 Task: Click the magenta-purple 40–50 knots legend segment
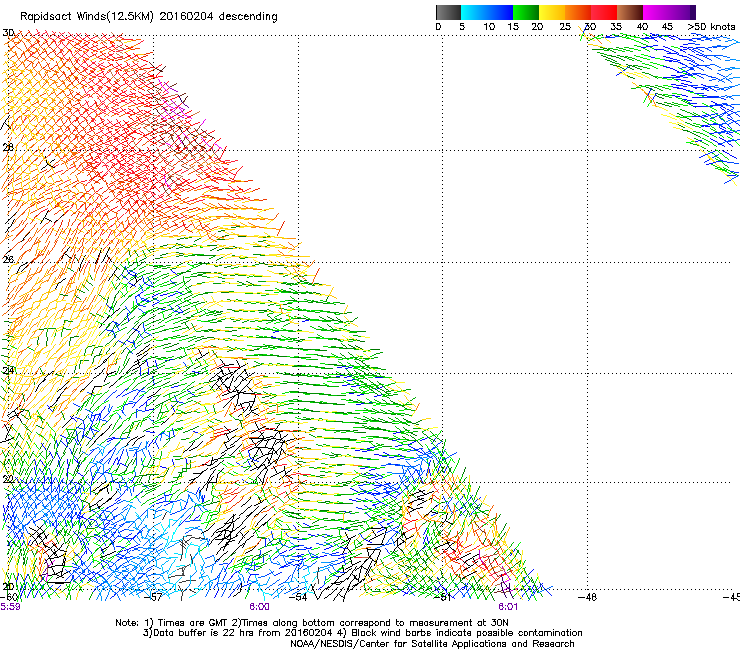(669, 12)
